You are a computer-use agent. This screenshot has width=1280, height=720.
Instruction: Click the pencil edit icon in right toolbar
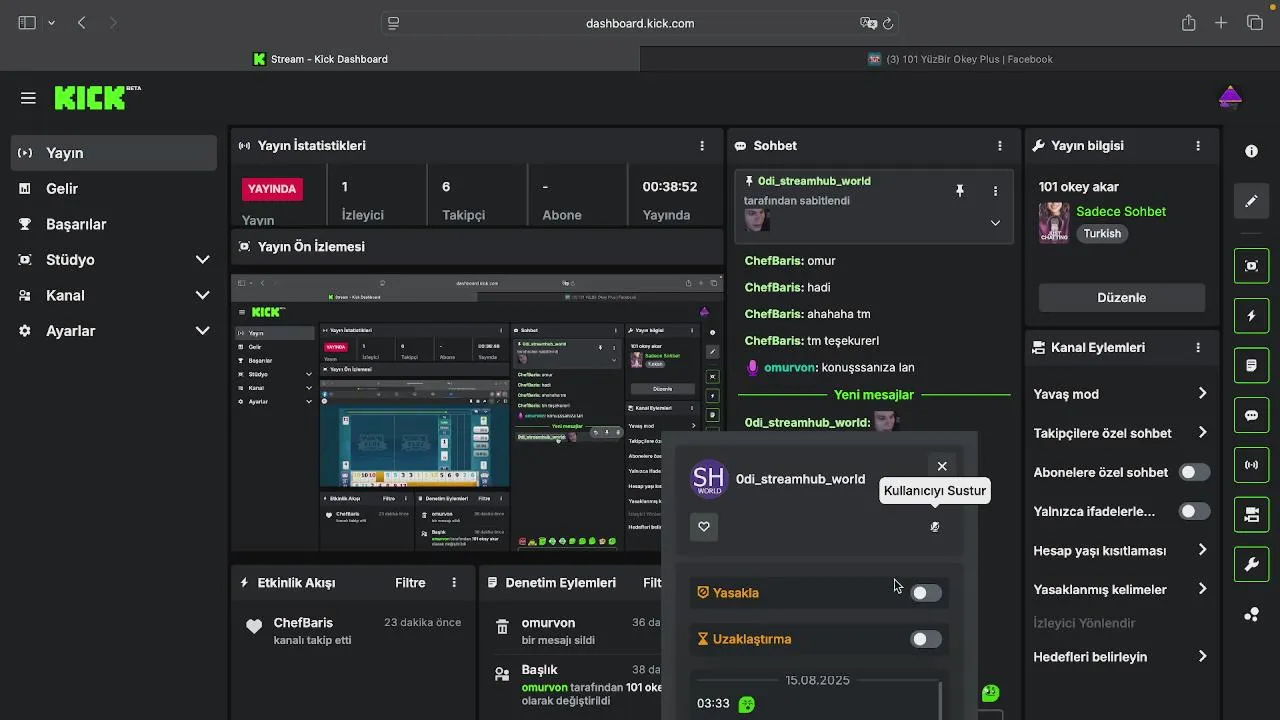click(x=1251, y=201)
